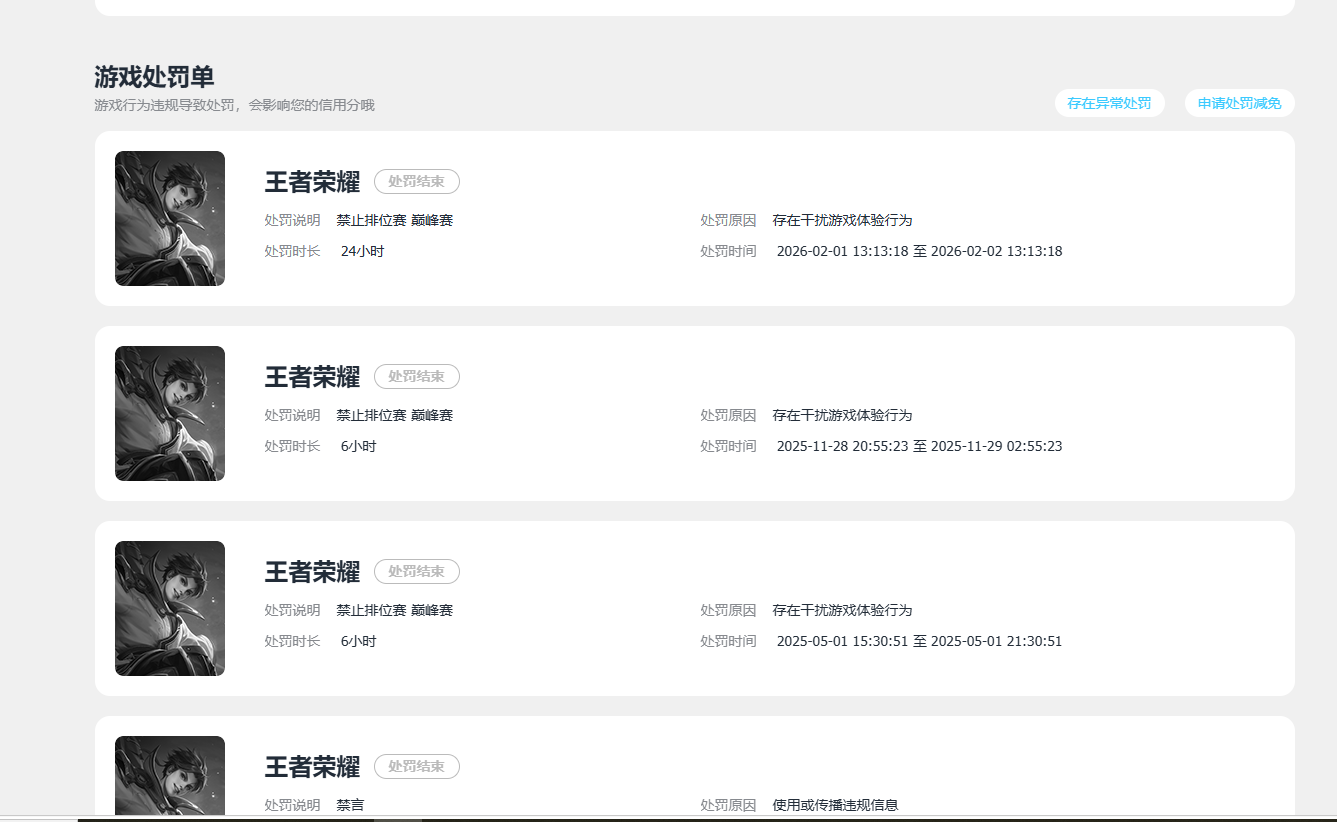Click 禁止排位赛 巅峰赛 on the 24小时 card
1337x822 pixels.
click(394, 220)
